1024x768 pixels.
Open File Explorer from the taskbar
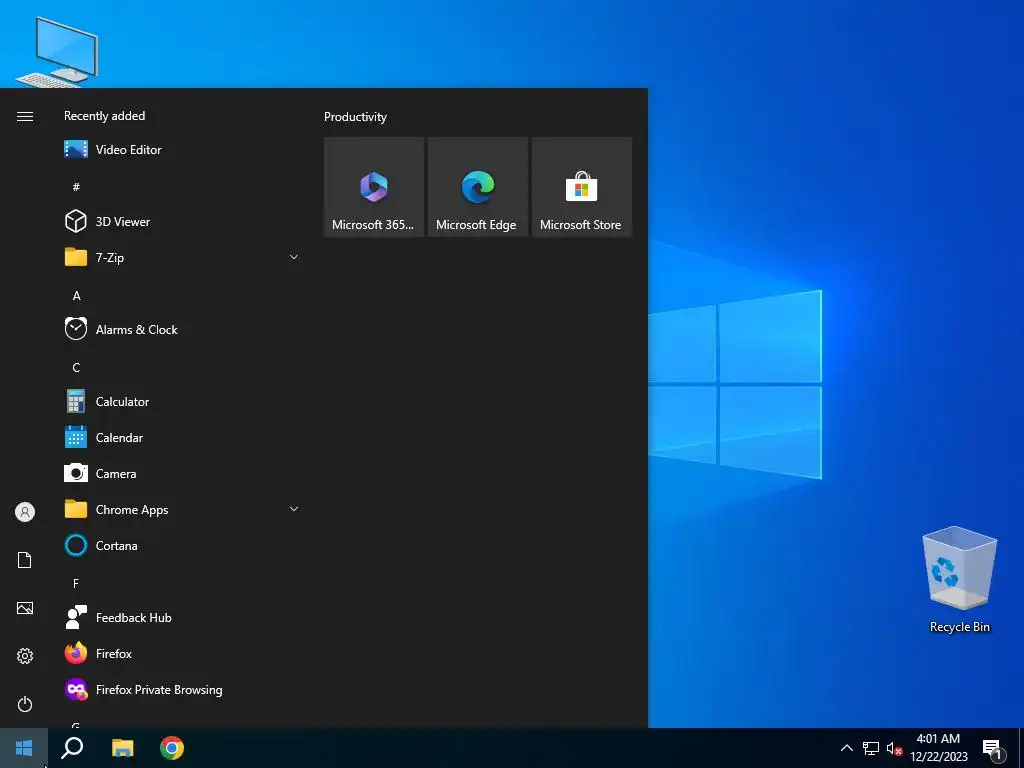click(x=122, y=748)
